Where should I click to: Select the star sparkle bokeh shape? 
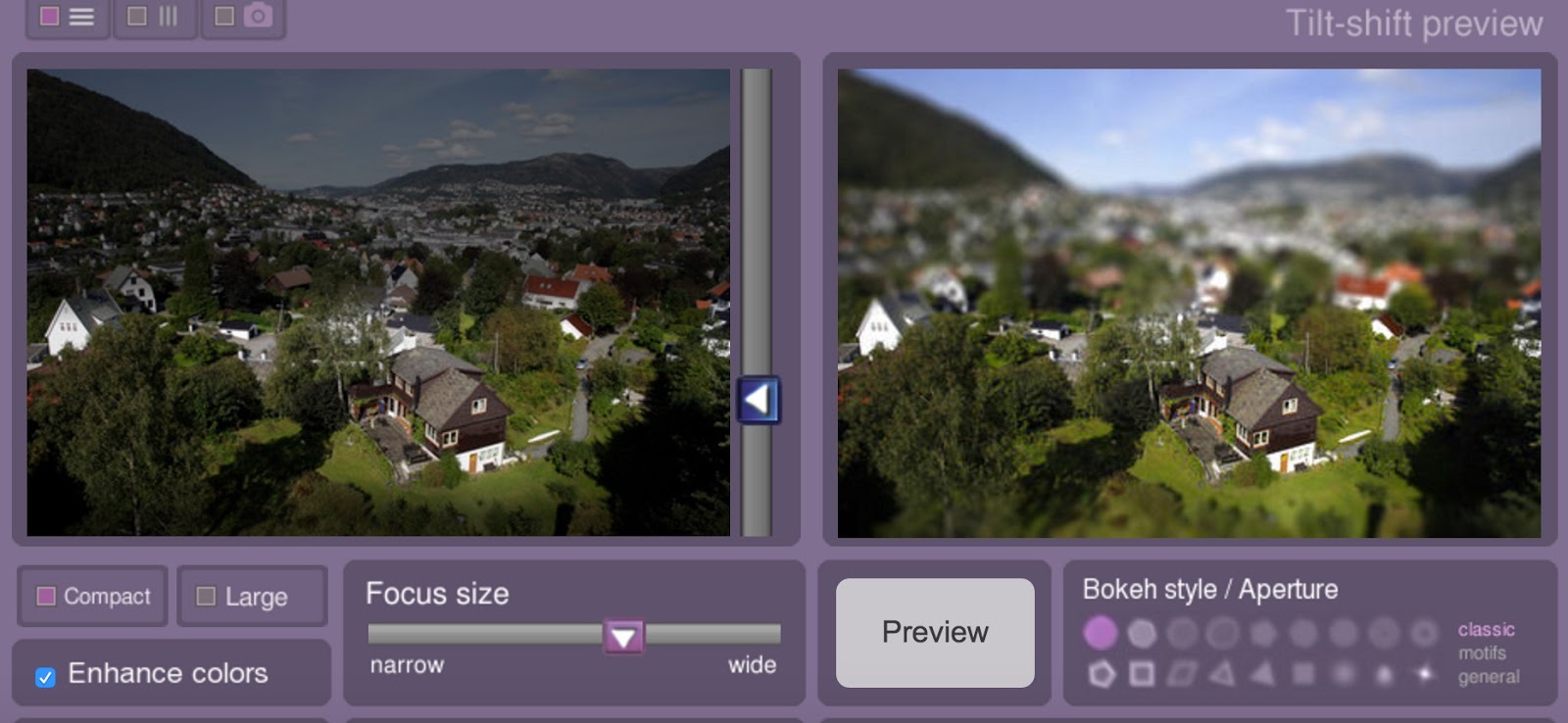pyautogui.click(x=1424, y=674)
